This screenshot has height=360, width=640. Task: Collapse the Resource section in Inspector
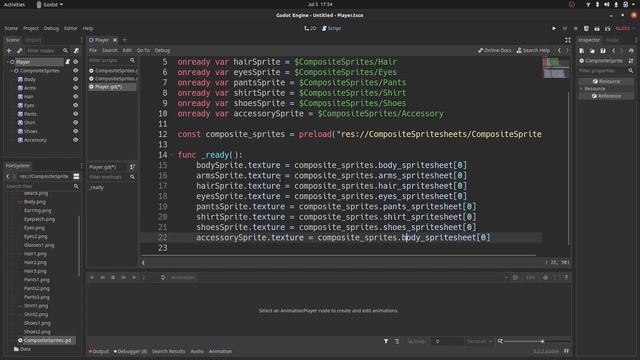coord(581,89)
